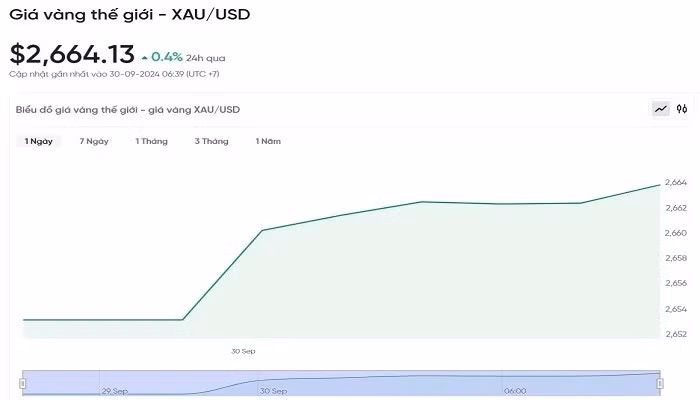The image size is (700, 400).
Task: Show the 1 Năm time range
Action: pos(268,141)
